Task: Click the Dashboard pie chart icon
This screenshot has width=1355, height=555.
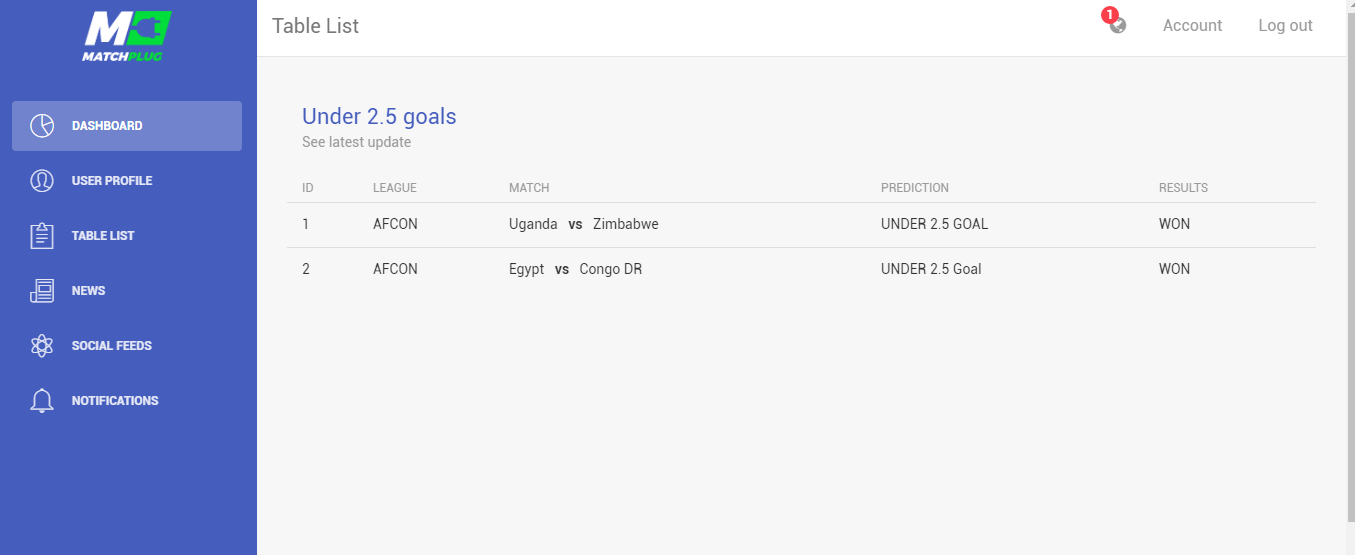Action: [x=42, y=126]
